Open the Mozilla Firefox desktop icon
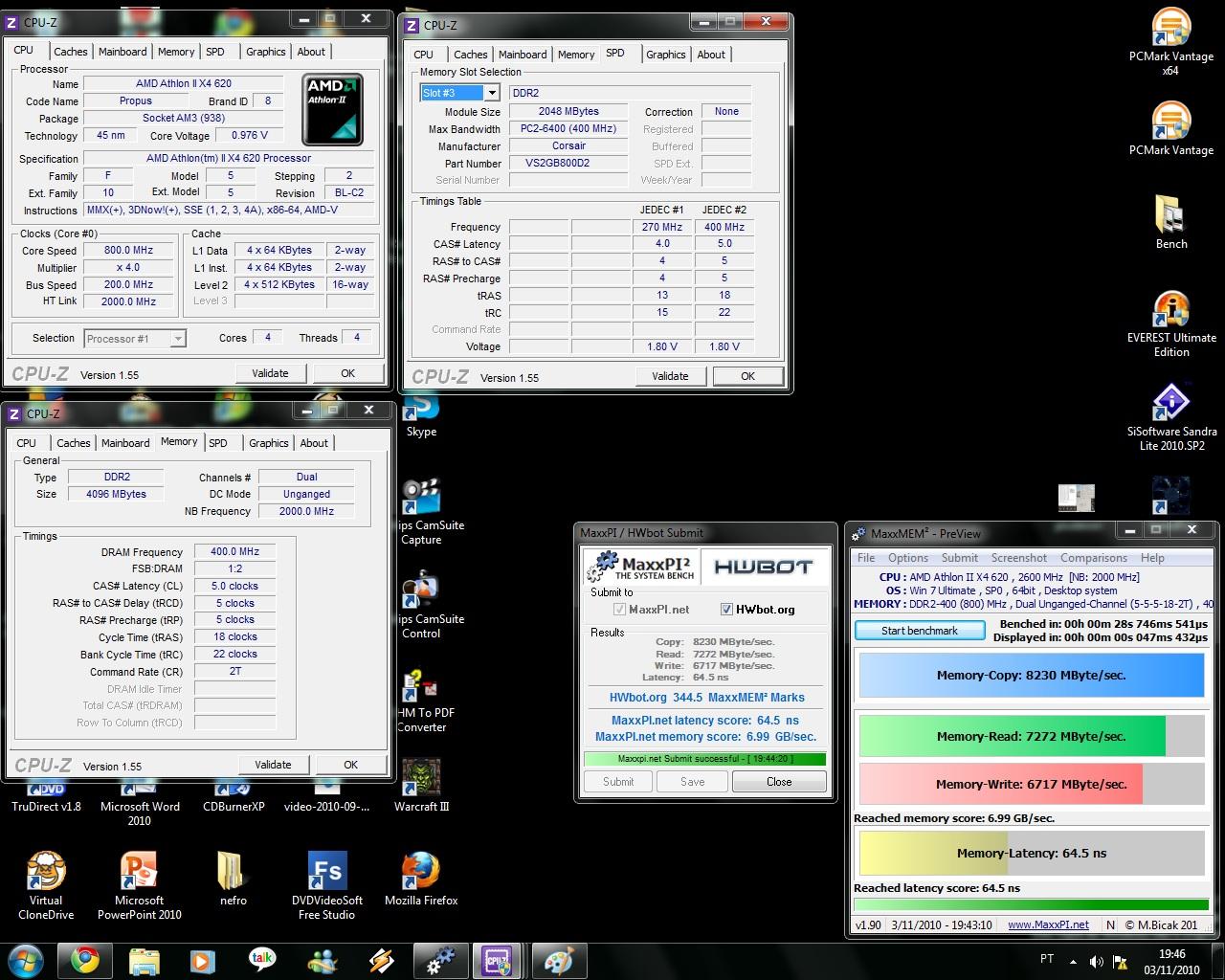This screenshot has width=1225, height=980. point(421,879)
